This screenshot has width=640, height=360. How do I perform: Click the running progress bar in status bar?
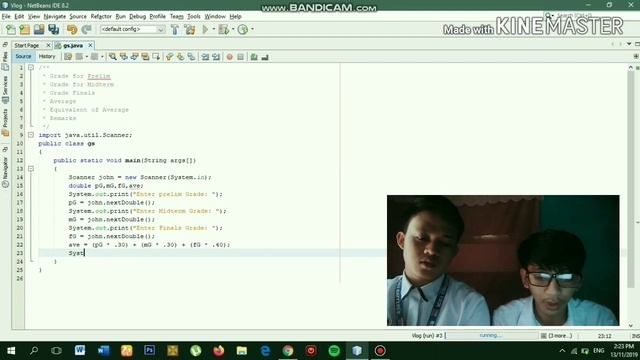(491, 336)
